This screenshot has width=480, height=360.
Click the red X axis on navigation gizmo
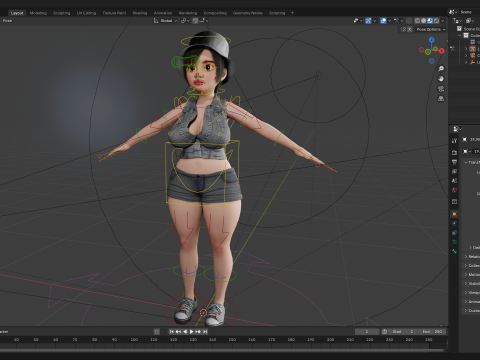pos(442,51)
